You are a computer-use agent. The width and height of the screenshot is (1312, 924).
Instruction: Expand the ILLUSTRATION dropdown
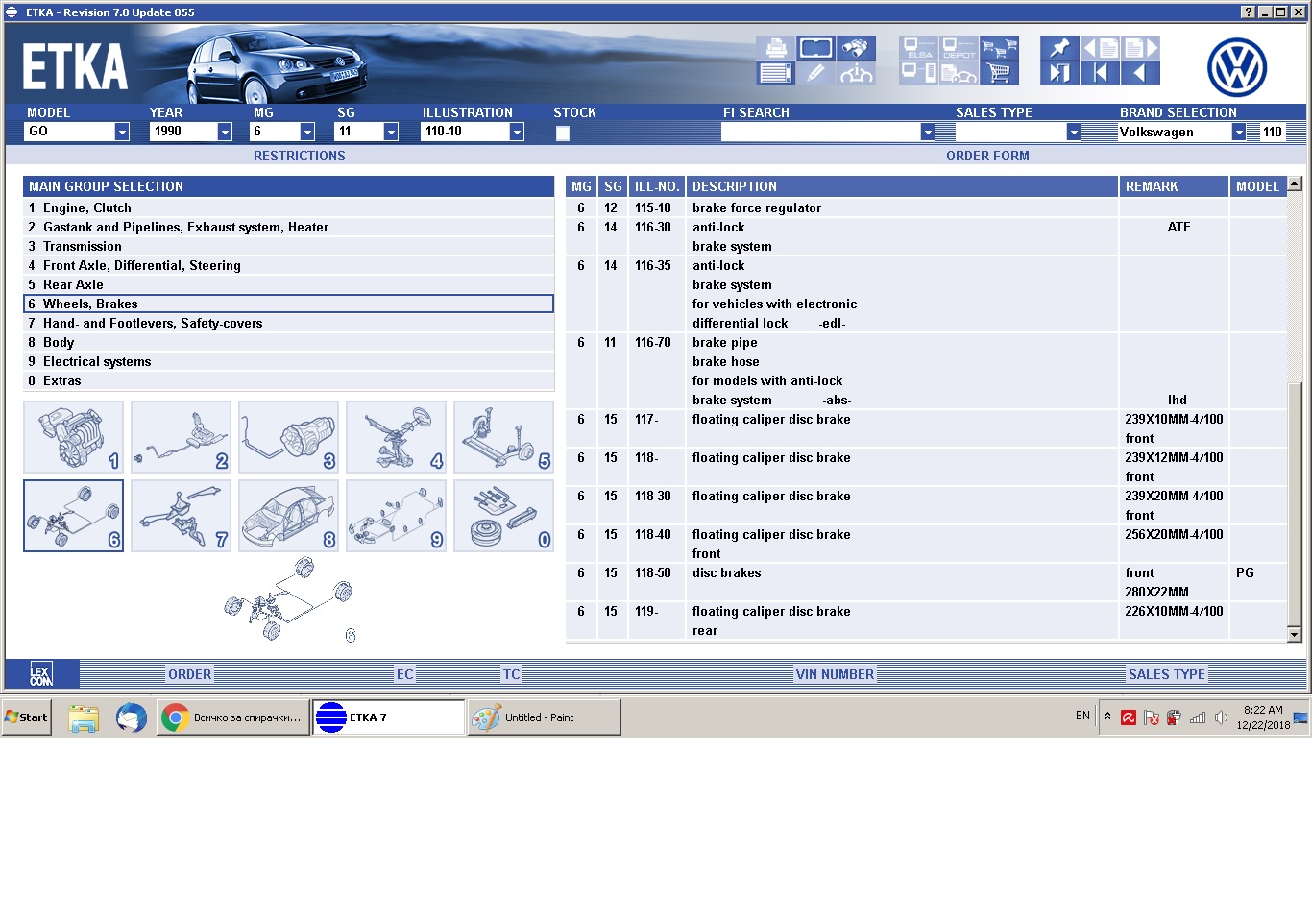517,132
